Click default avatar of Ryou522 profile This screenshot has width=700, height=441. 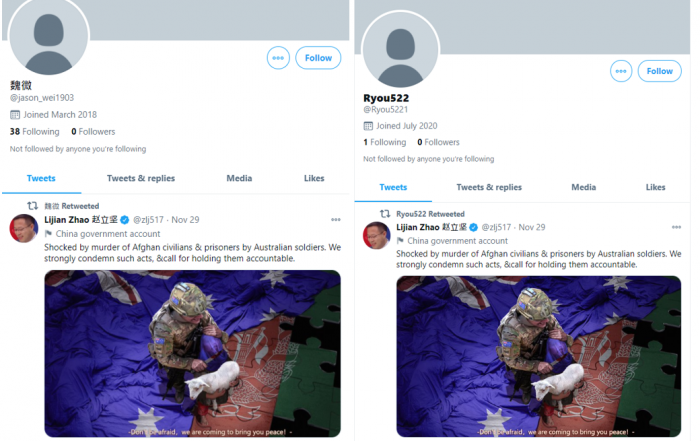pyautogui.click(x=400, y=50)
